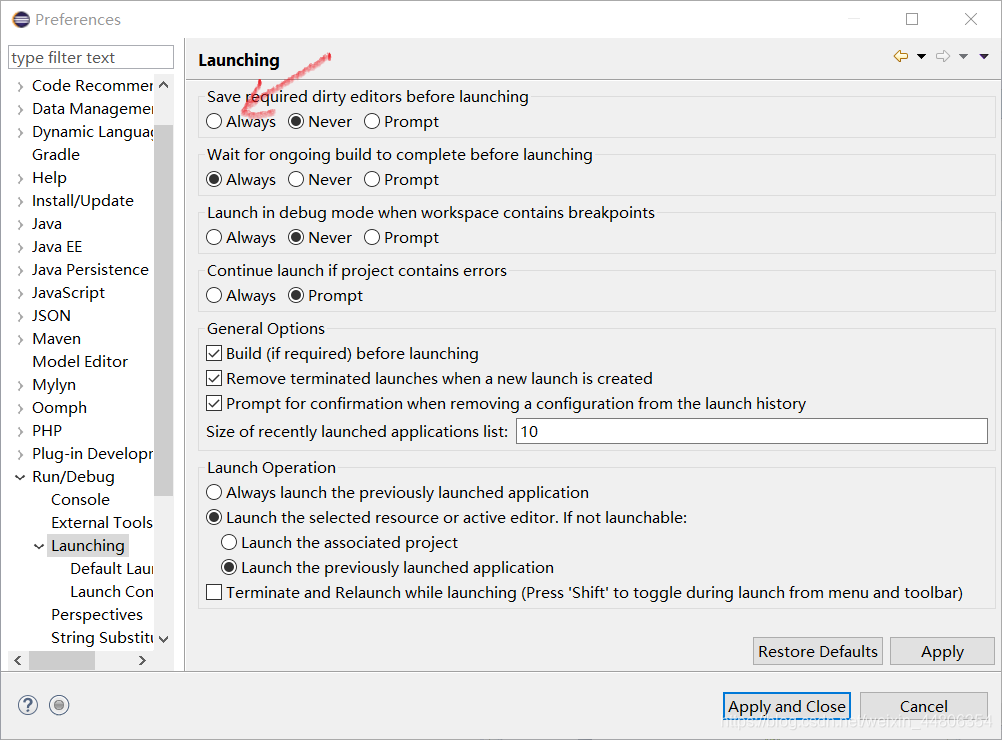Screen dimensions: 1002x740
Task: Click the horizontal scrollbar left arrow
Action: point(18,660)
